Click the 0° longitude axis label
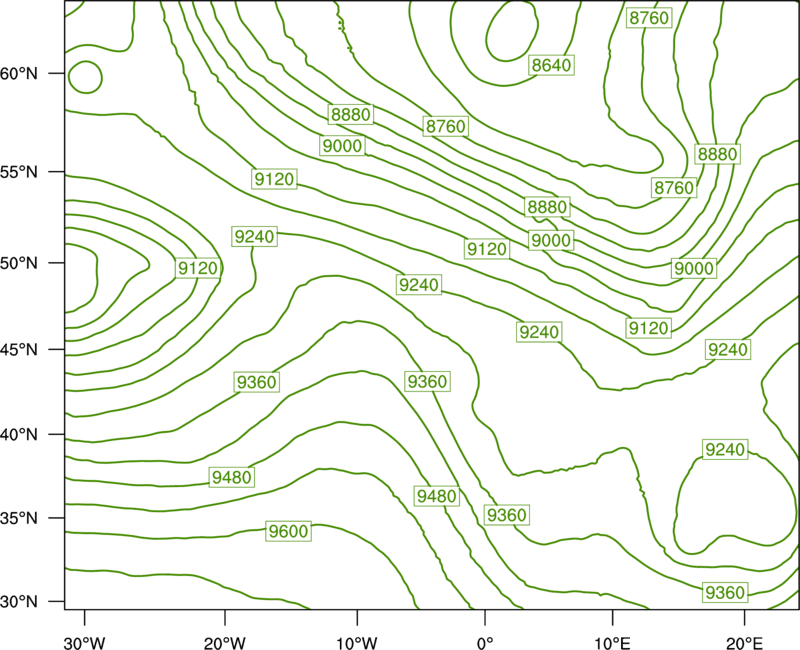800x650 pixels. 485,643
